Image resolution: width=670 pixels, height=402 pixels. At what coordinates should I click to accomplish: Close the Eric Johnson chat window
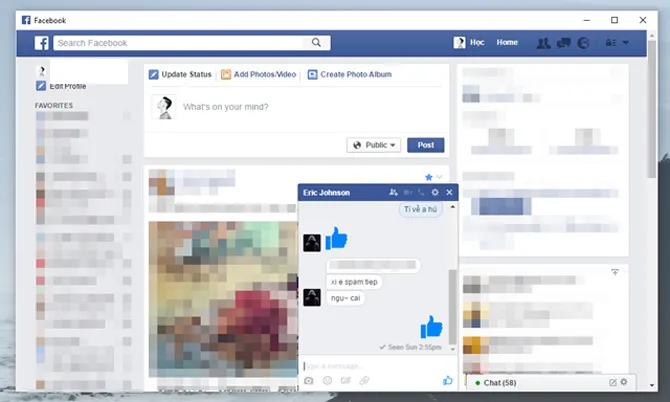click(449, 193)
